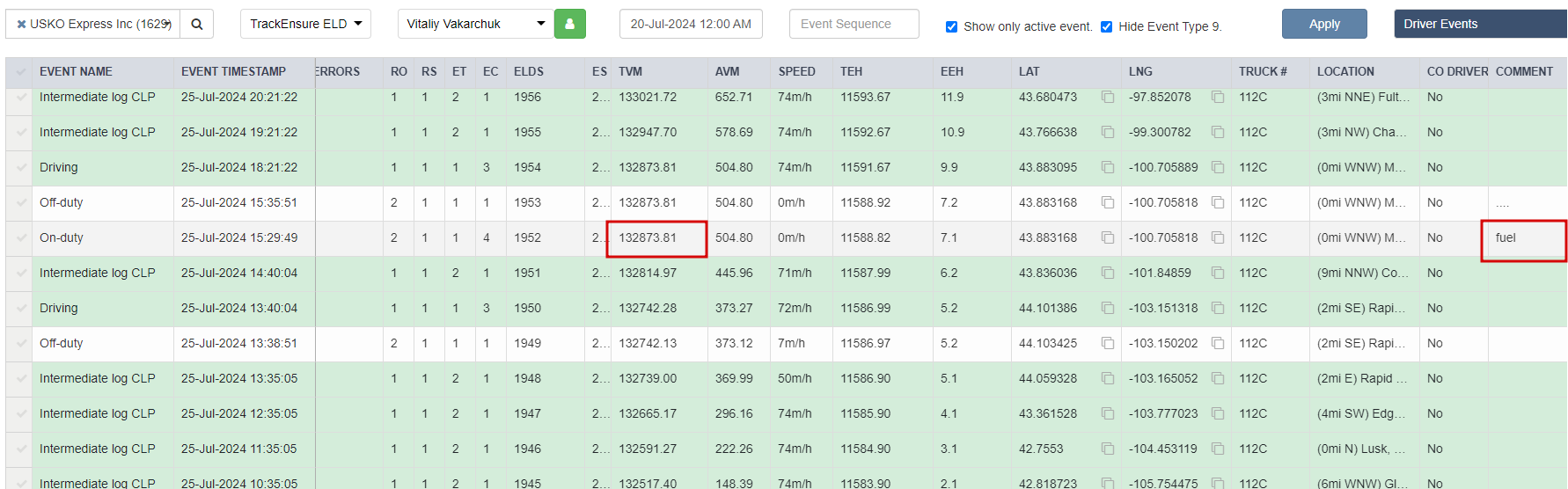Copy longitude -97.852078 using its copy icon
1568x489 pixels.
pyautogui.click(x=1218, y=97)
